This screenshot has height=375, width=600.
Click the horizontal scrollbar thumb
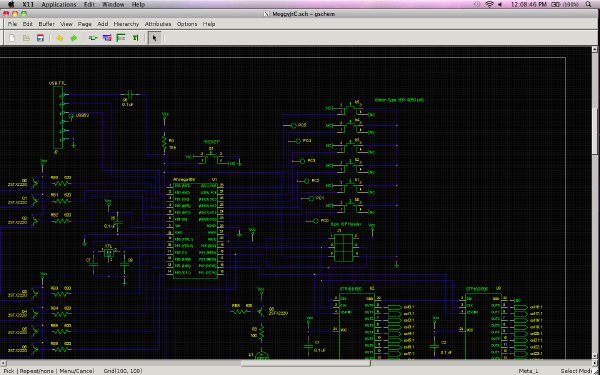[x=305, y=363]
